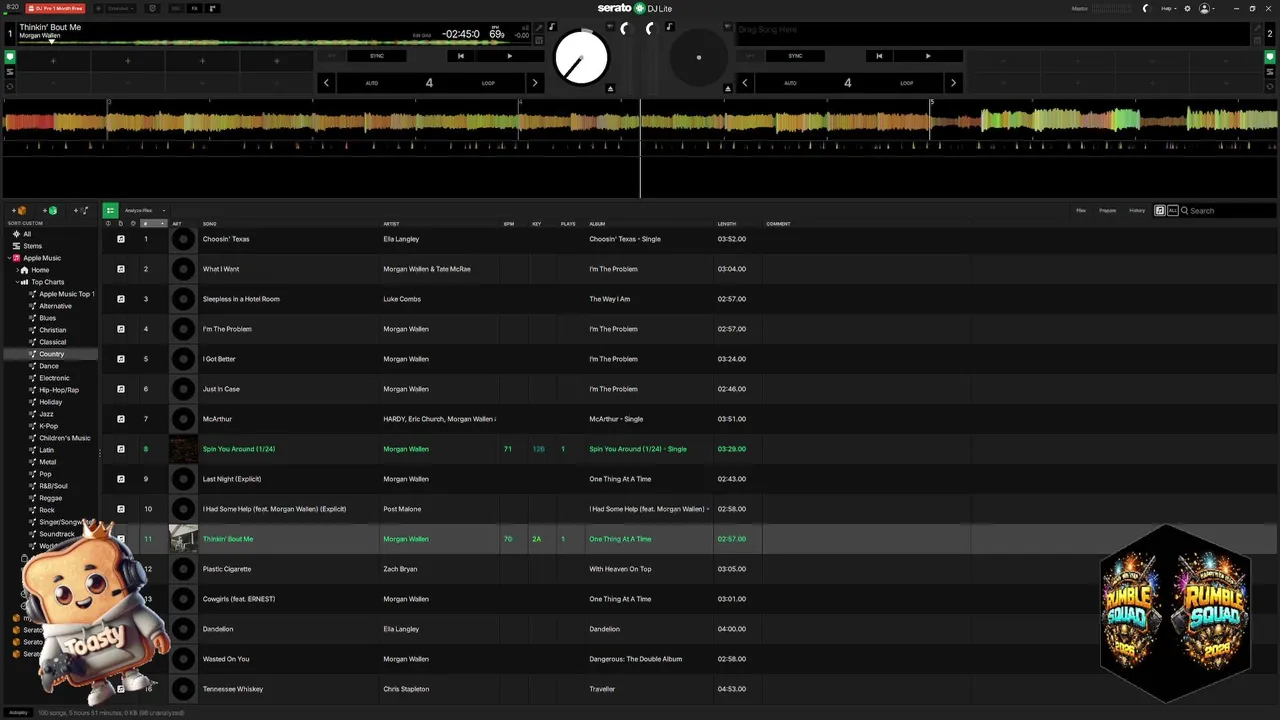Click album art for Spin You Around
The width and height of the screenshot is (1280, 720).
click(183, 449)
